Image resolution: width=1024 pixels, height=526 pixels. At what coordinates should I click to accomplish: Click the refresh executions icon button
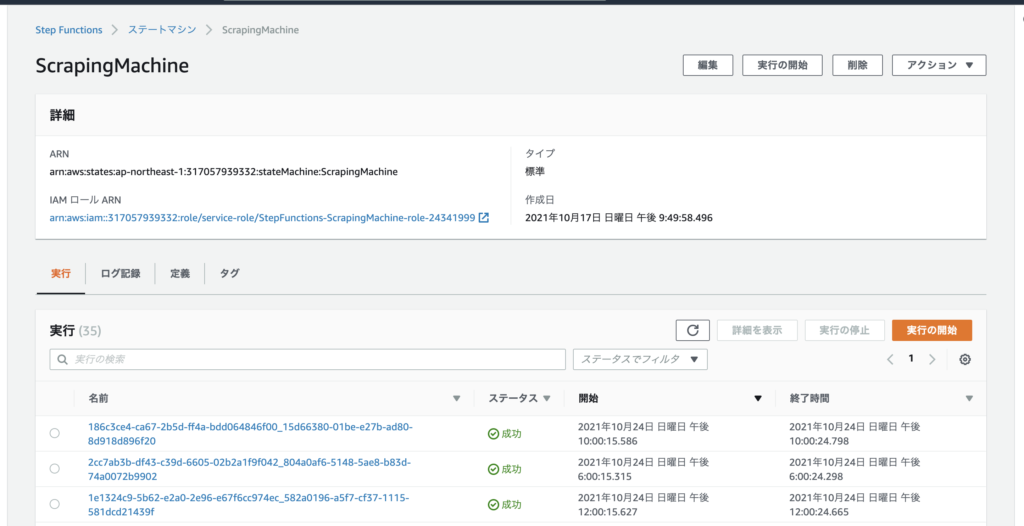pyautogui.click(x=692, y=330)
